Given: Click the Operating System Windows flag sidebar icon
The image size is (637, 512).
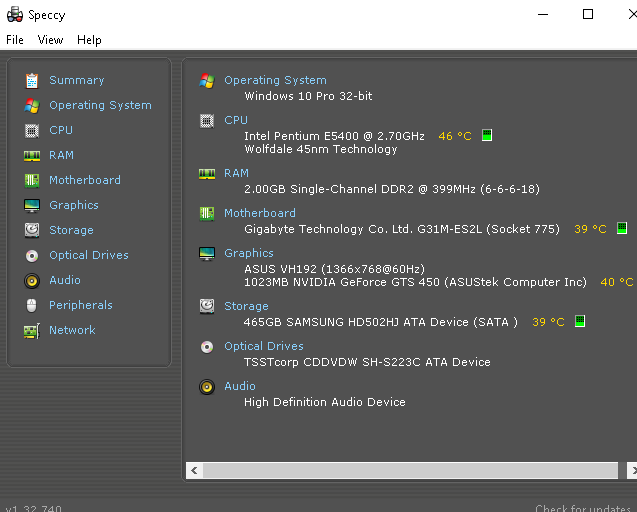Looking at the screenshot, I should 32,106.
